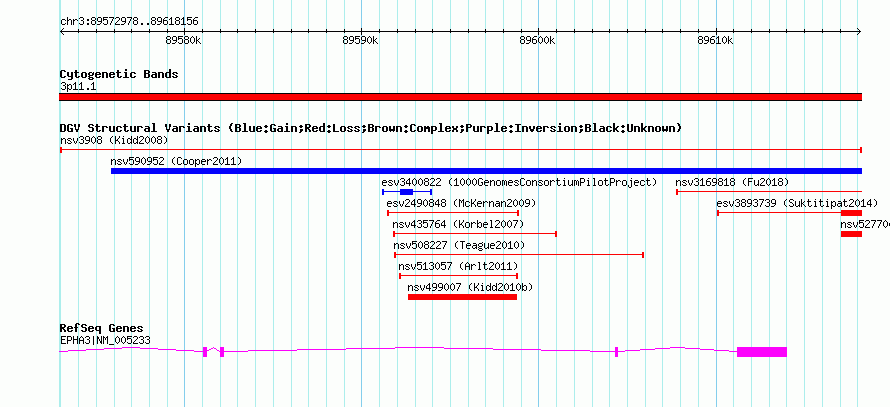Click the 89590k ruler label

click(361, 40)
